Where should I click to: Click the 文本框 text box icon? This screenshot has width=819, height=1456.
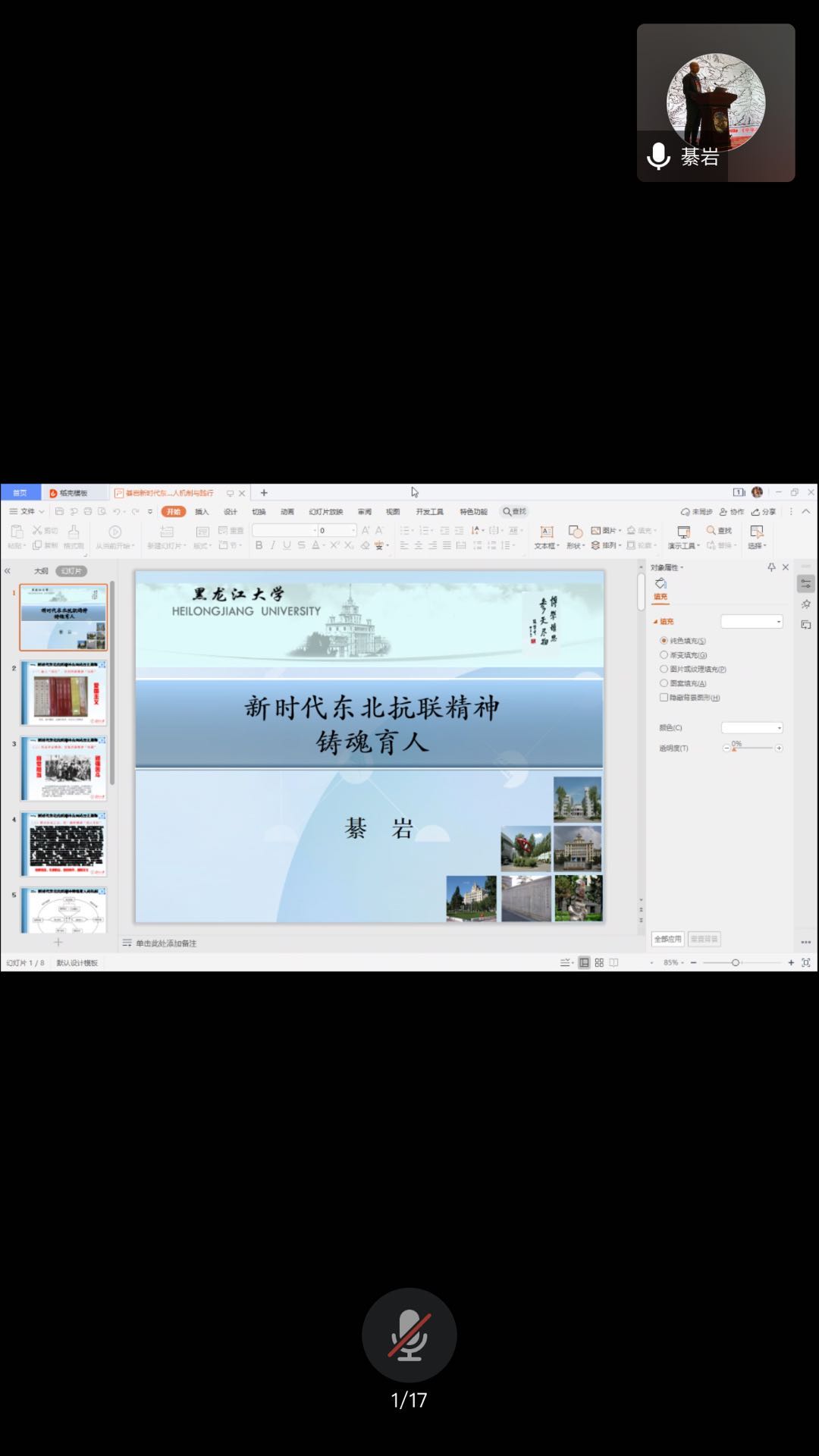(546, 532)
